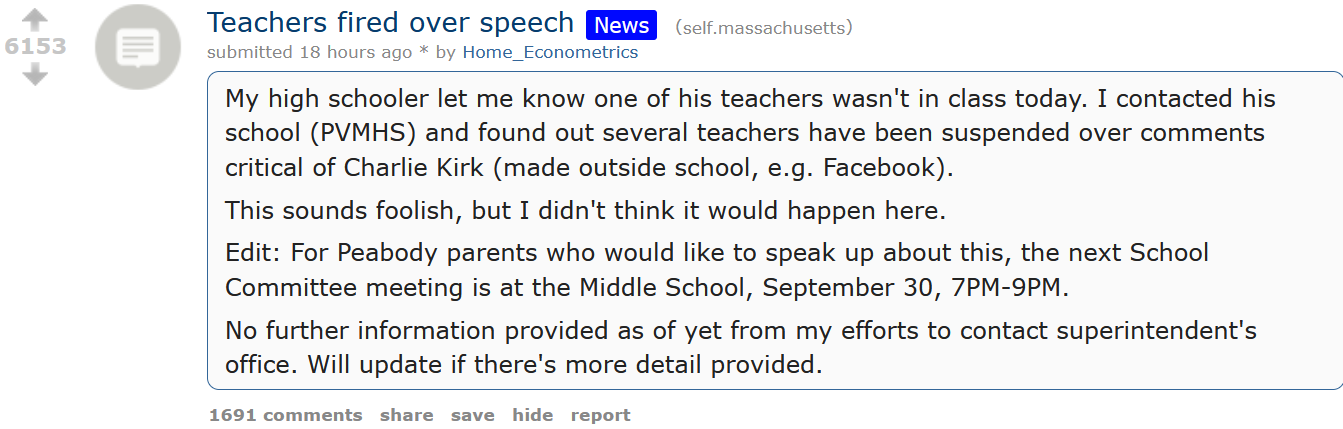Downvote the post with the down arrow
Viewport: 1343px width, 429px height.
pos(35,74)
